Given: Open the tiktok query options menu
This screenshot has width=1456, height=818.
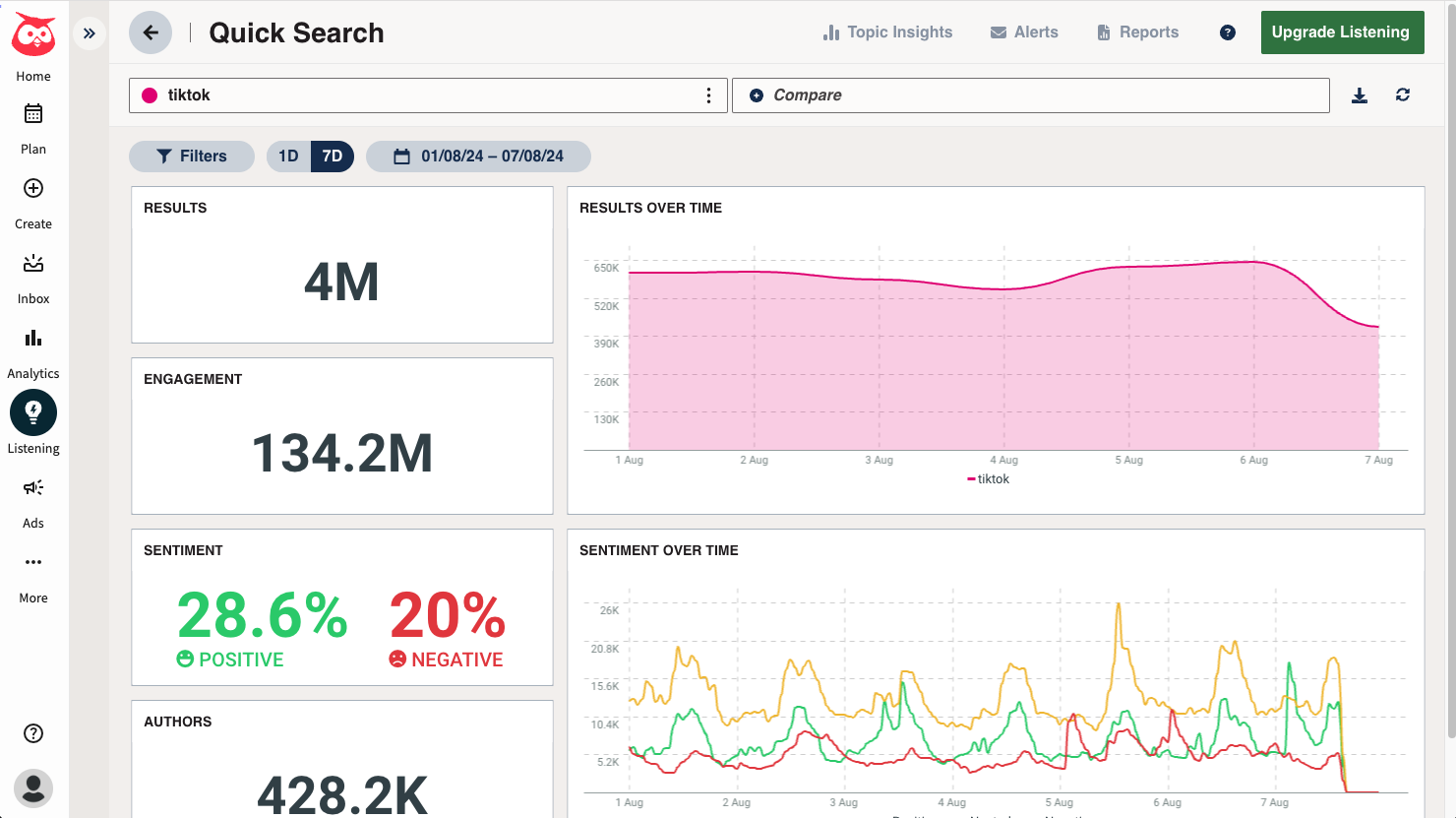Looking at the screenshot, I should [708, 95].
